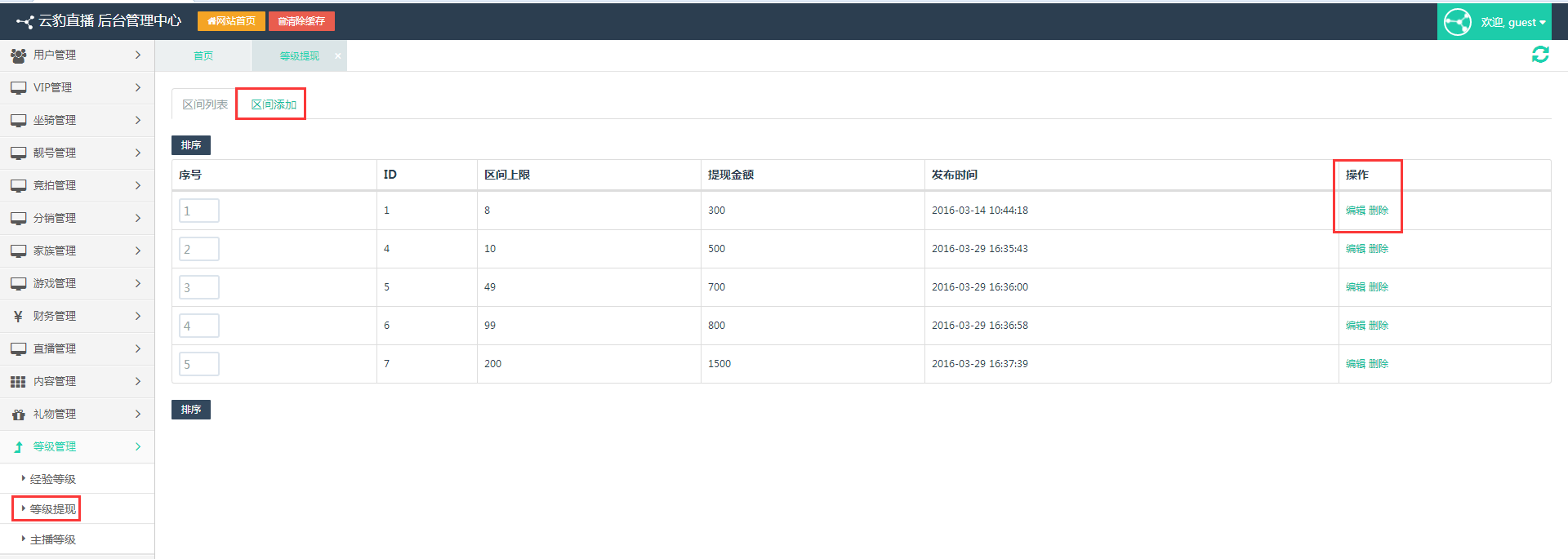Image resolution: width=1568 pixels, height=559 pixels.
Task: Delete the row with amount 700
Action: pos(1379,287)
